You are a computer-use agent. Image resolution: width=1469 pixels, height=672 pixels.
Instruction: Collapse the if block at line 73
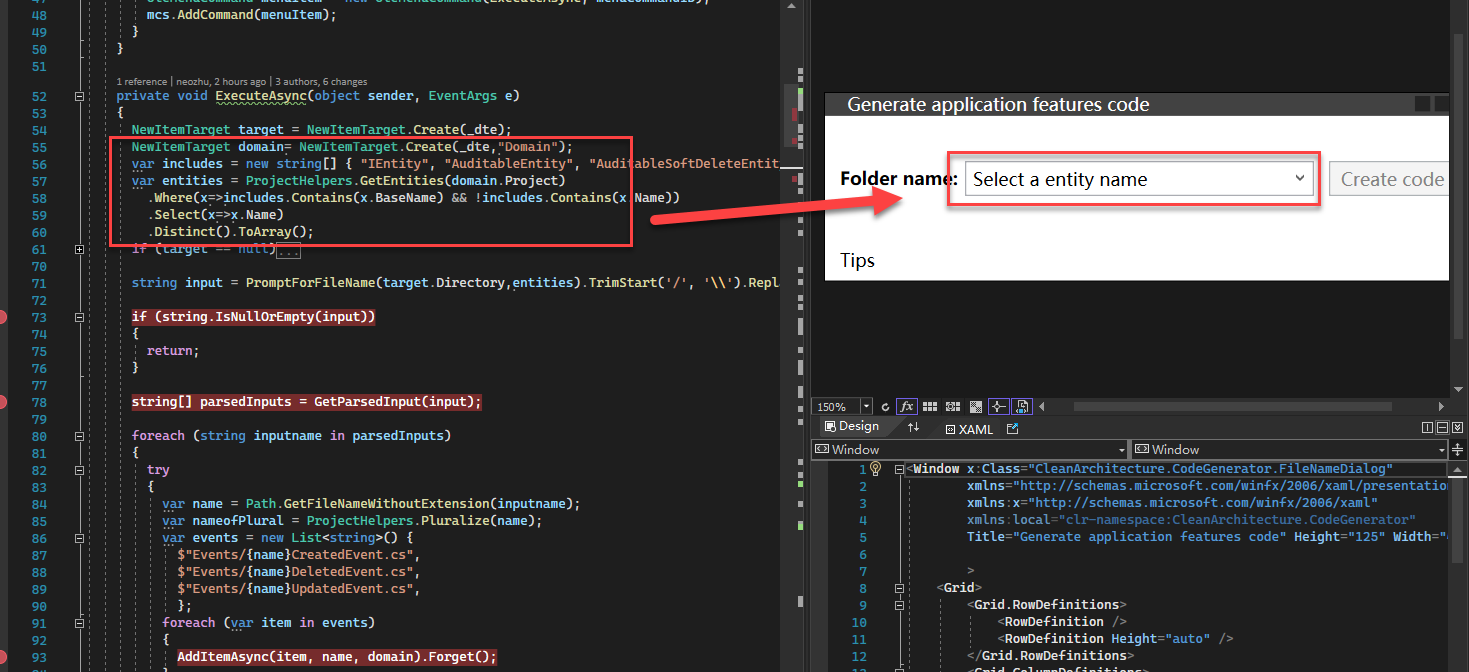point(78,317)
